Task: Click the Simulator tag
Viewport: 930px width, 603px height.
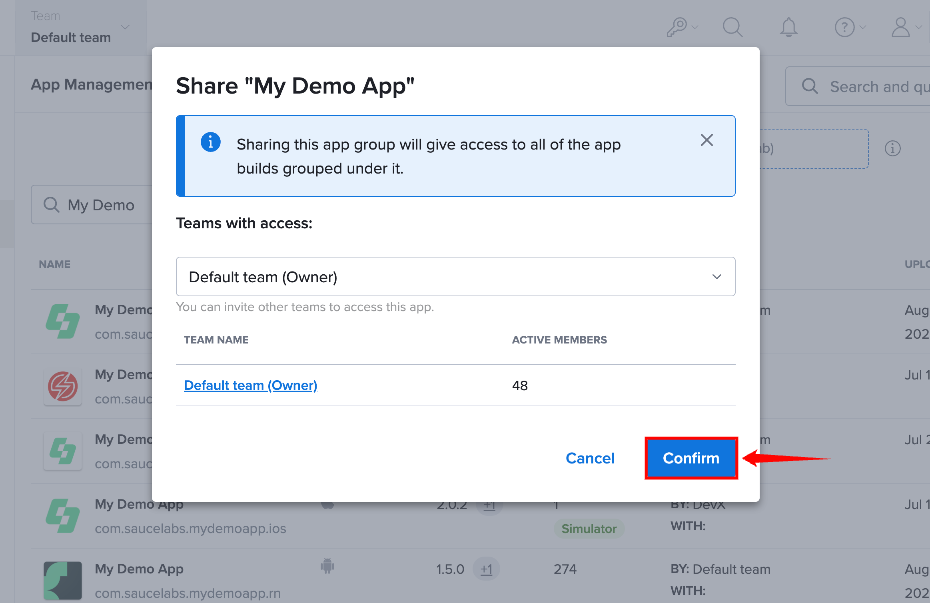Action: coord(589,528)
